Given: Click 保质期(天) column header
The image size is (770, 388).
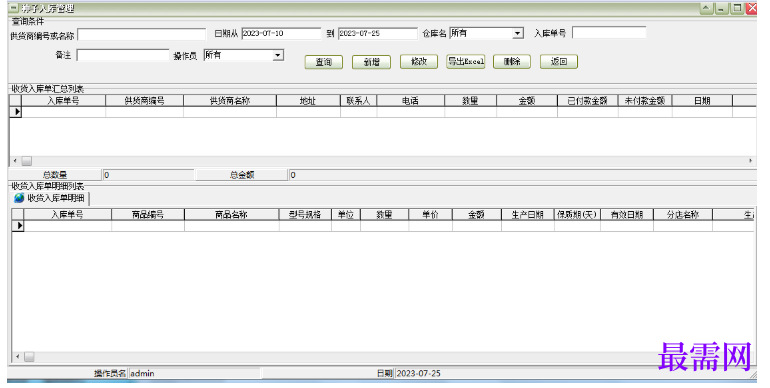Looking at the screenshot, I should (x=577, y=215).
